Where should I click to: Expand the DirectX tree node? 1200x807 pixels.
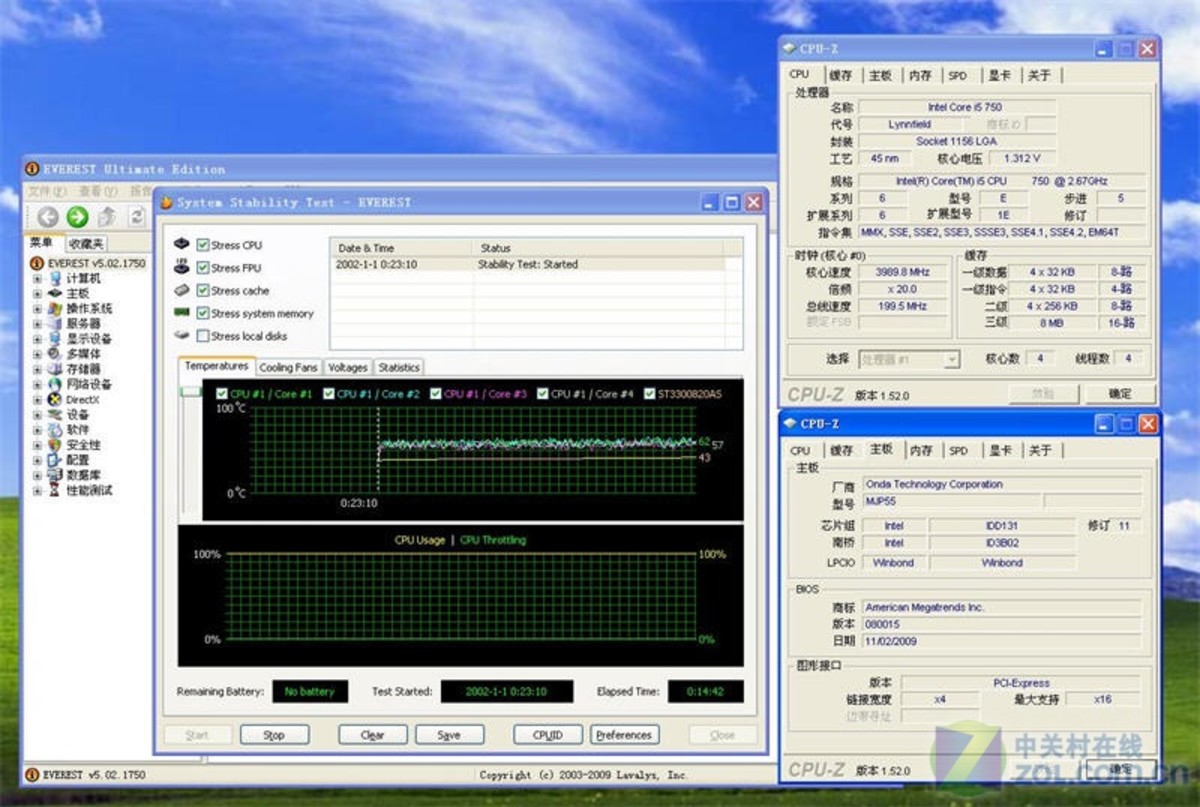pos(38,399)
